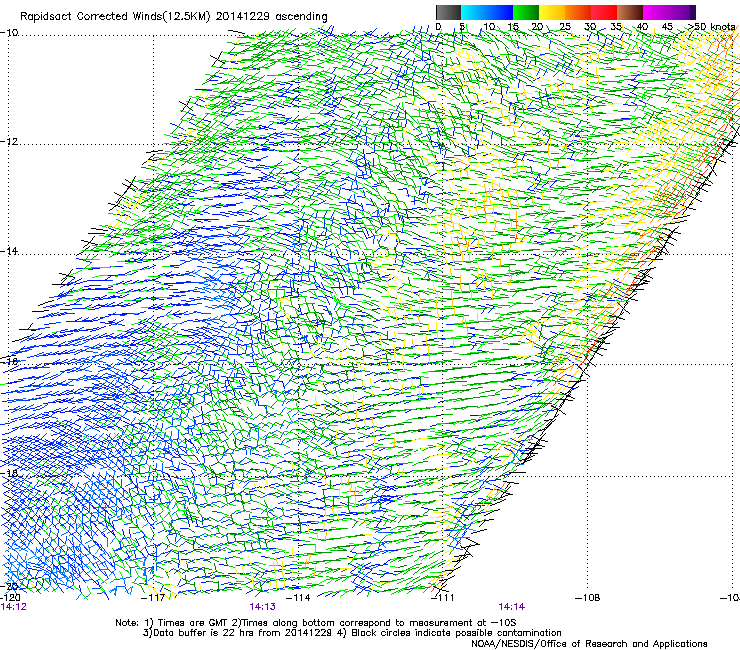Image resolution: width=740 pixels, height=650 pixels.
Task: Click the NOAA/NESDIS credit text
Action: [x=589, y=644]
